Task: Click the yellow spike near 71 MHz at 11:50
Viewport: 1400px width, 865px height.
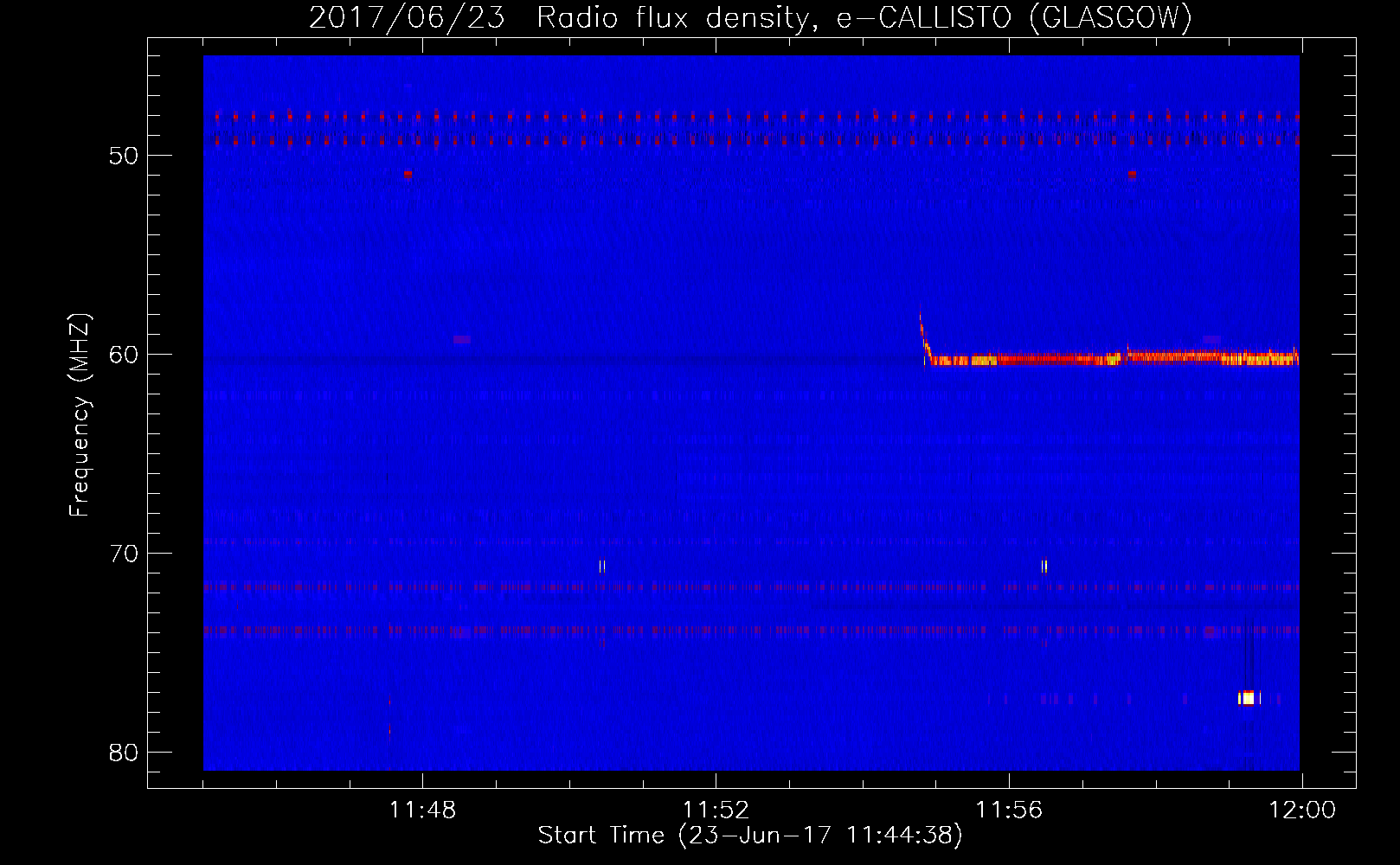Action: [x=602, y=567]
